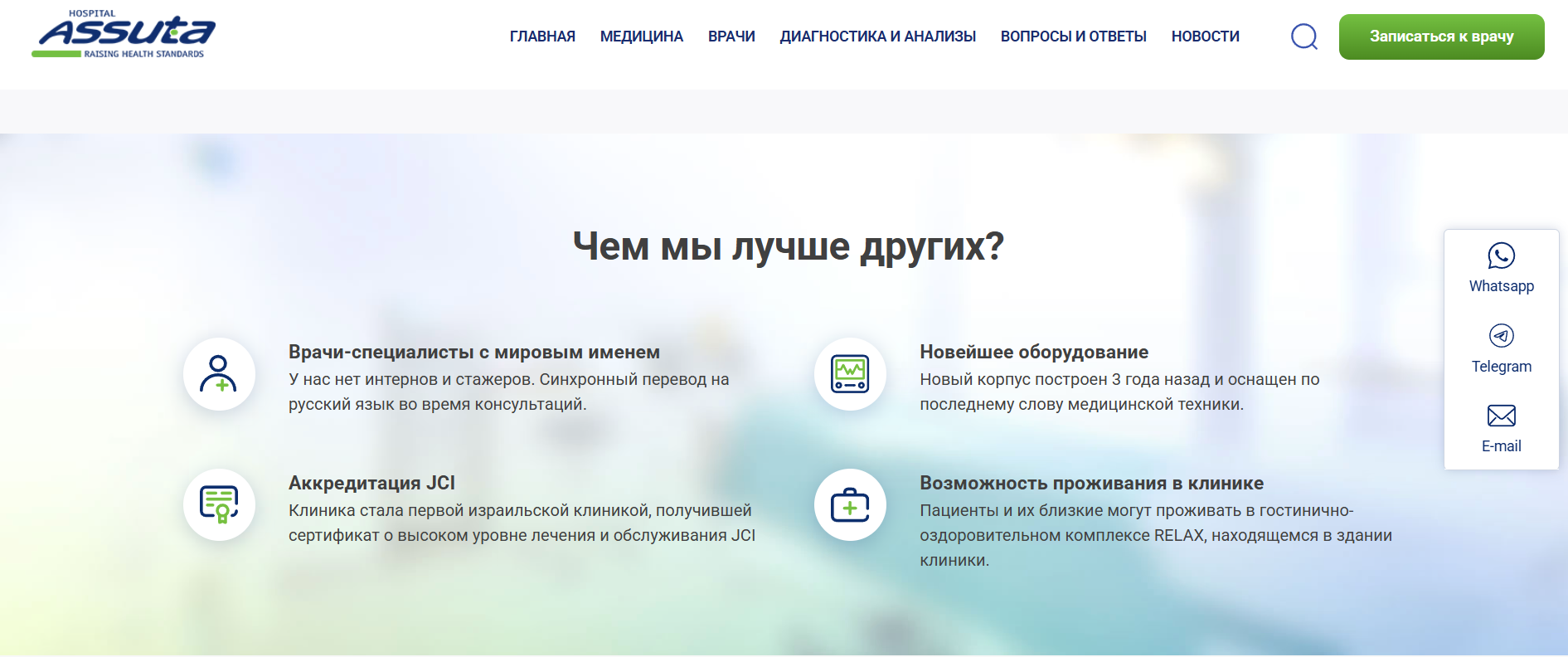Open ВОПРОСЫ И ОТВЕТЫ menu item
This screenshot has width=1568, height=657.
[x=1074, y=36]
